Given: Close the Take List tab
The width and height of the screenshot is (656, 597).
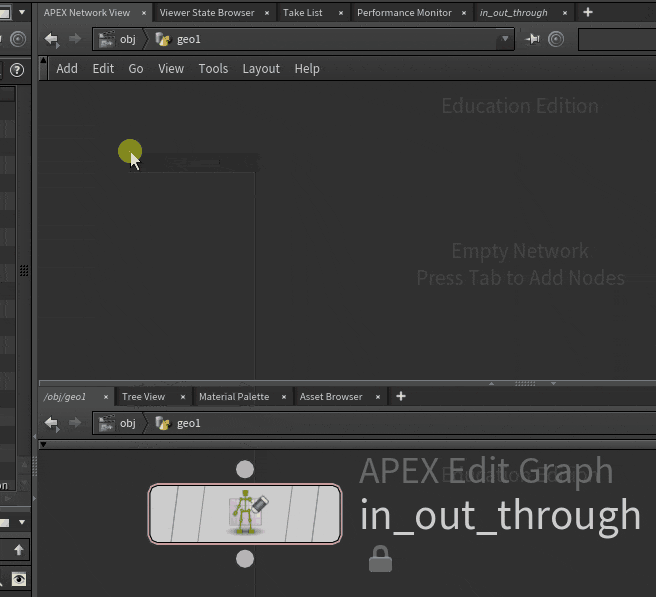Looking at the screenshot, I should (x=341, y=13).
